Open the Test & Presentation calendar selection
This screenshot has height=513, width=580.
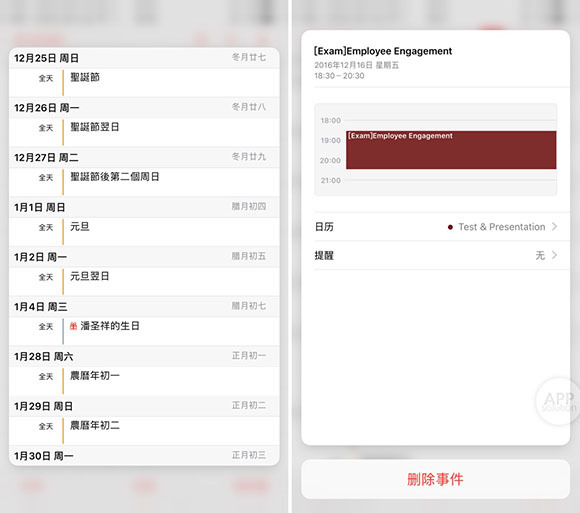pyautogui.click(x=502, y=227)
